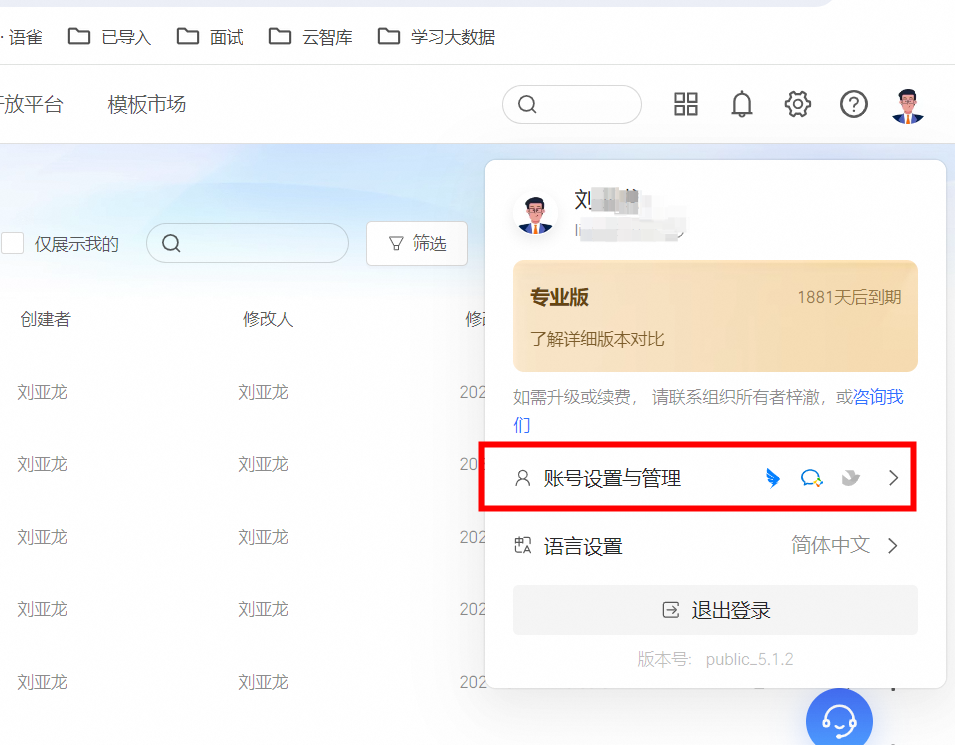Image resolution: width=955 pixels, height=745 pixels.
Task: Click 退出登录 logout button
Action: click(x=715, y=610)
